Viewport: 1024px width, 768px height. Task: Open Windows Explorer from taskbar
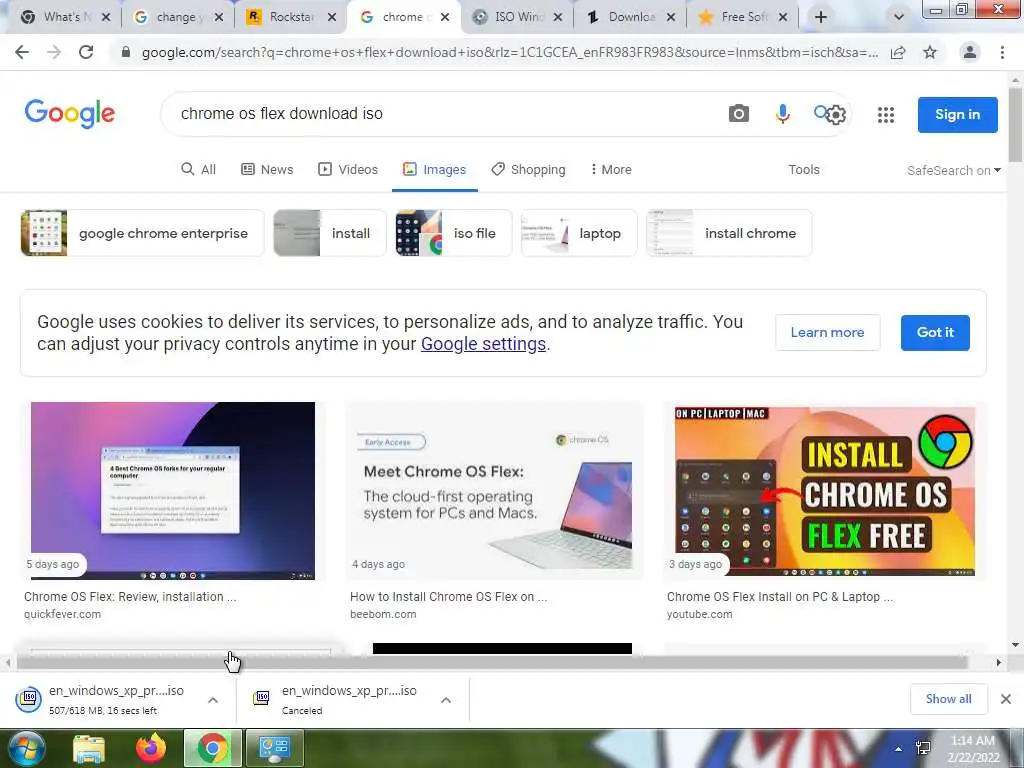pyautogui.click(x=89, y=749)
